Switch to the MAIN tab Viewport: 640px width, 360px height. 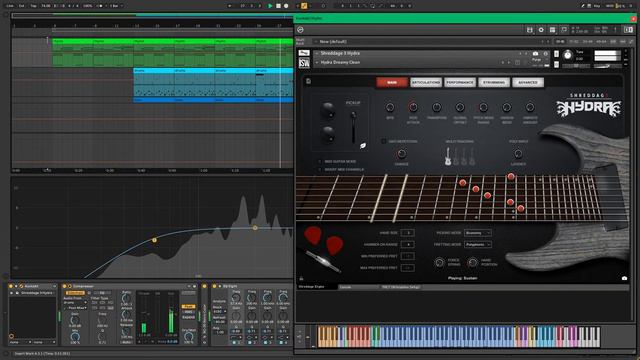392,82
